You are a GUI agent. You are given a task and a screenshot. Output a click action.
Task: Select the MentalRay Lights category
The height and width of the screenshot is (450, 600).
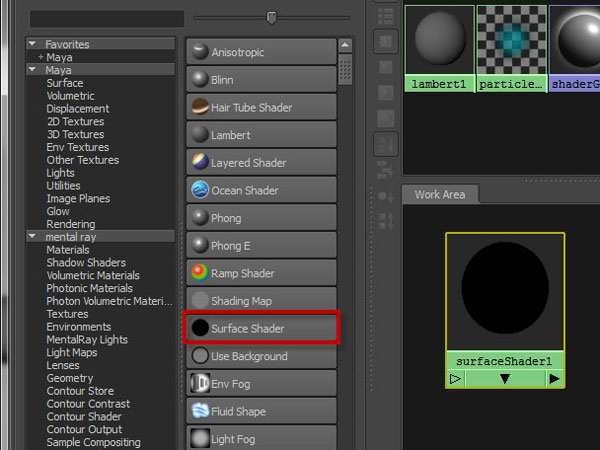pos(87,340)
